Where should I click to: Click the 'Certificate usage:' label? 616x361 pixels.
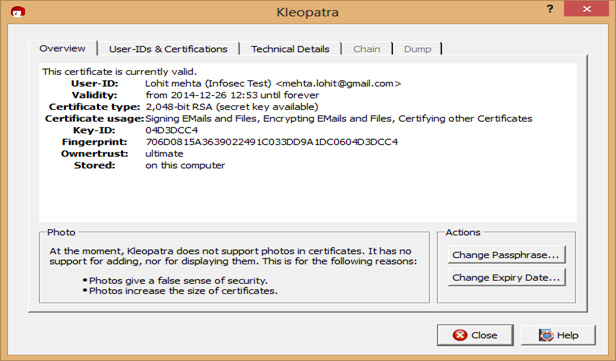click(94, 119)
